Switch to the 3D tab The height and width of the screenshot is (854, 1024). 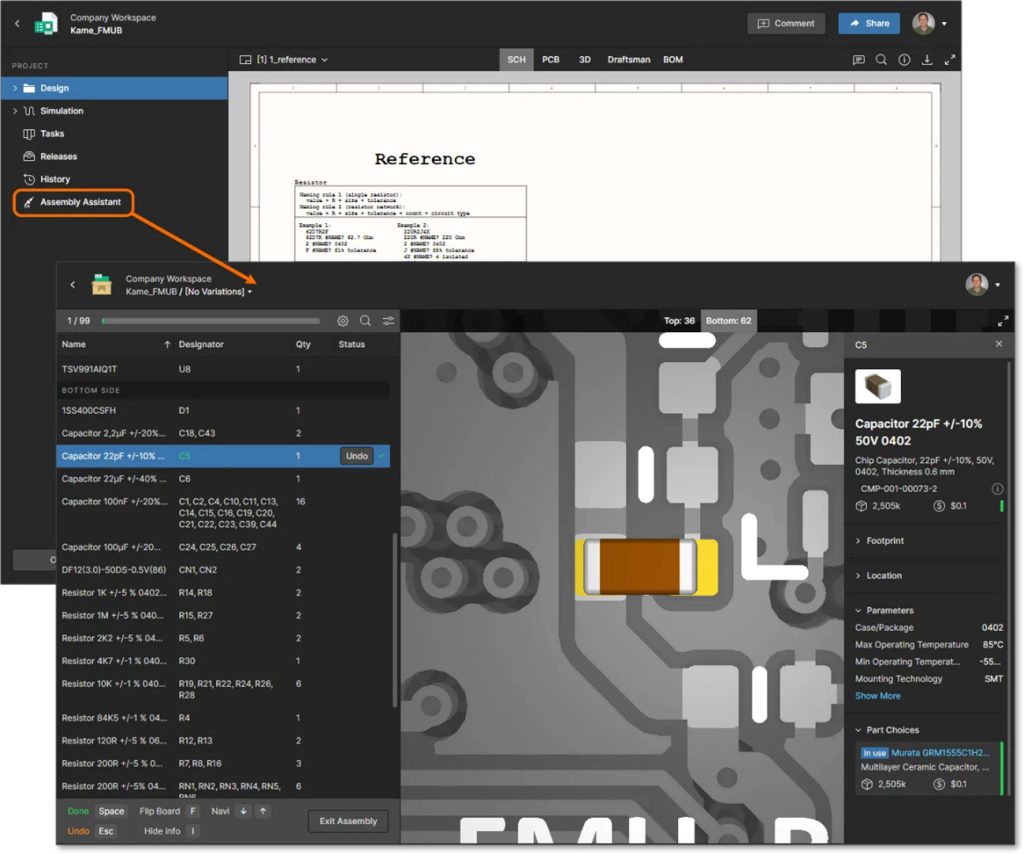584,59
